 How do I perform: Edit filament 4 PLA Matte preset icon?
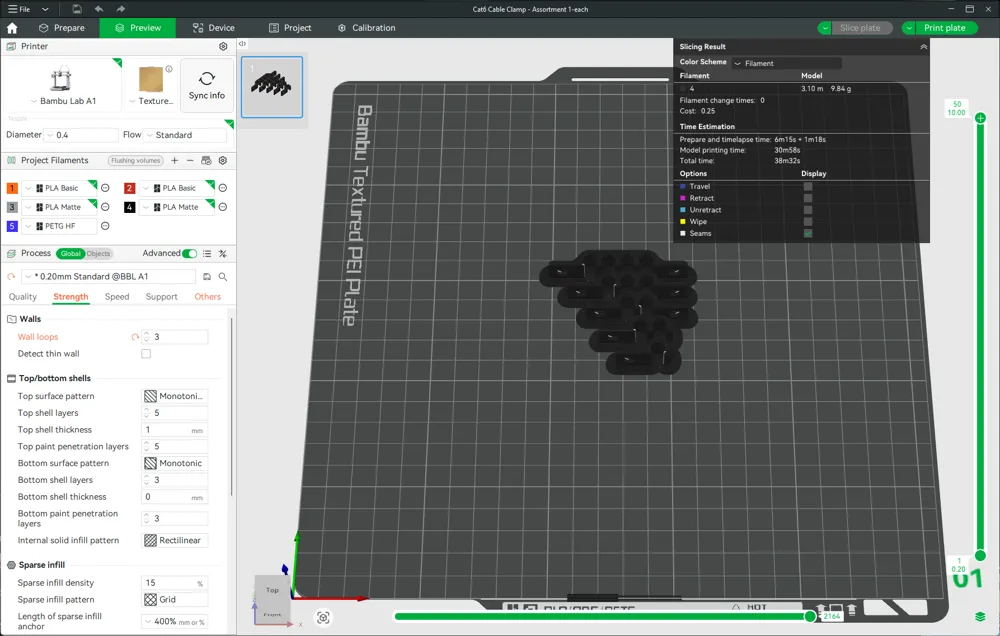[223, 207]
